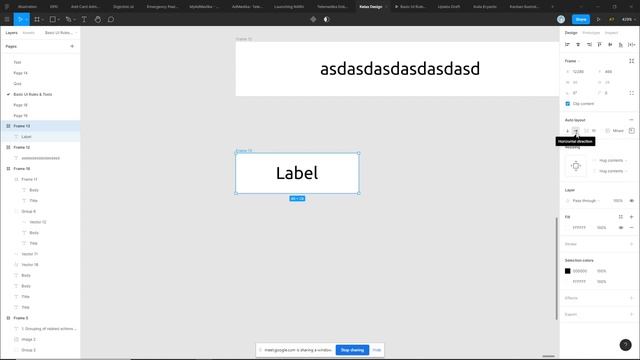The width and height of the screenshot is (640, 360).
Task: Select the Frame 13 layer
Action: tap(41, 126)
